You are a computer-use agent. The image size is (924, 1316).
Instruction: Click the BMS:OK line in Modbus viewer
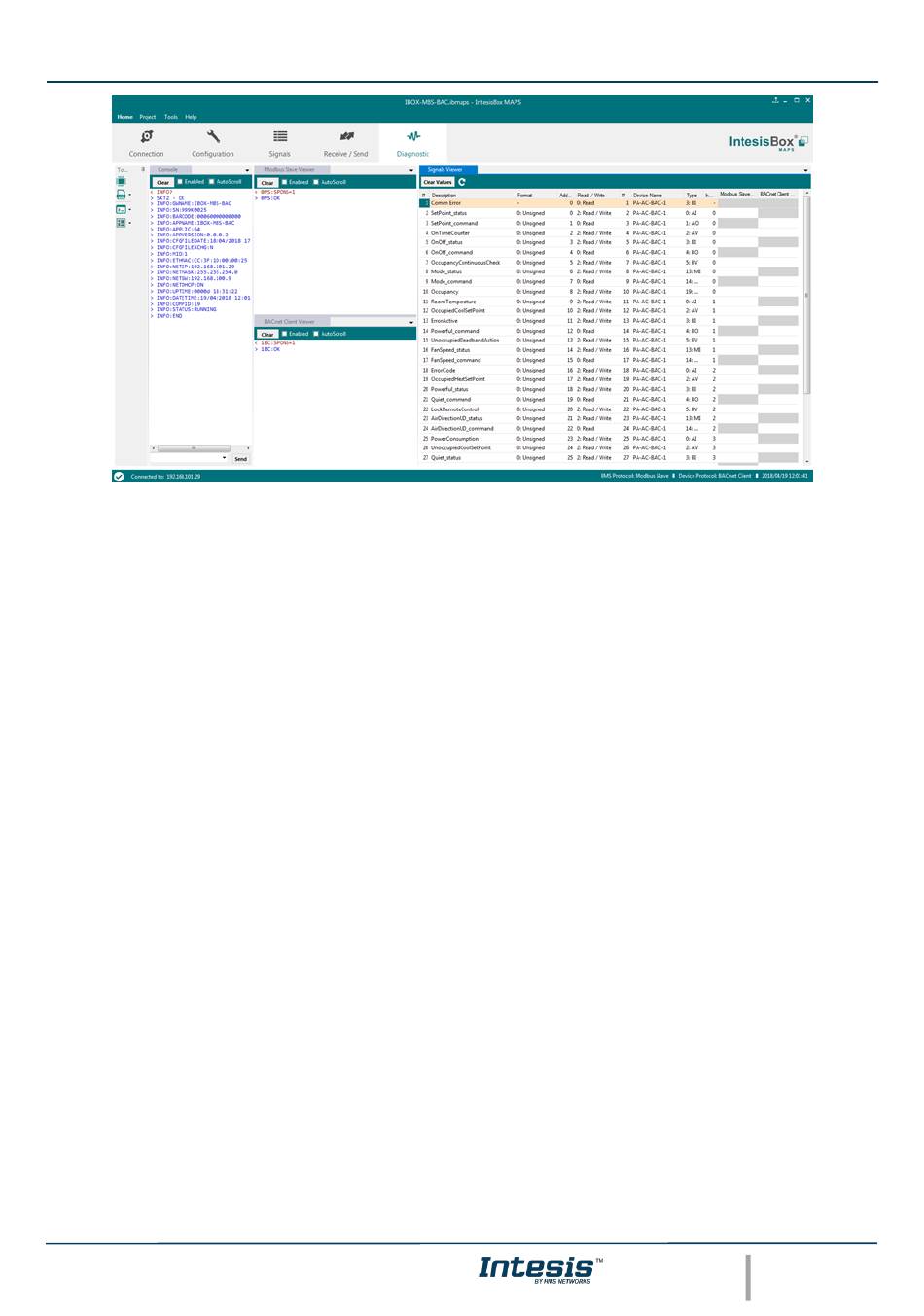point(269,198)
